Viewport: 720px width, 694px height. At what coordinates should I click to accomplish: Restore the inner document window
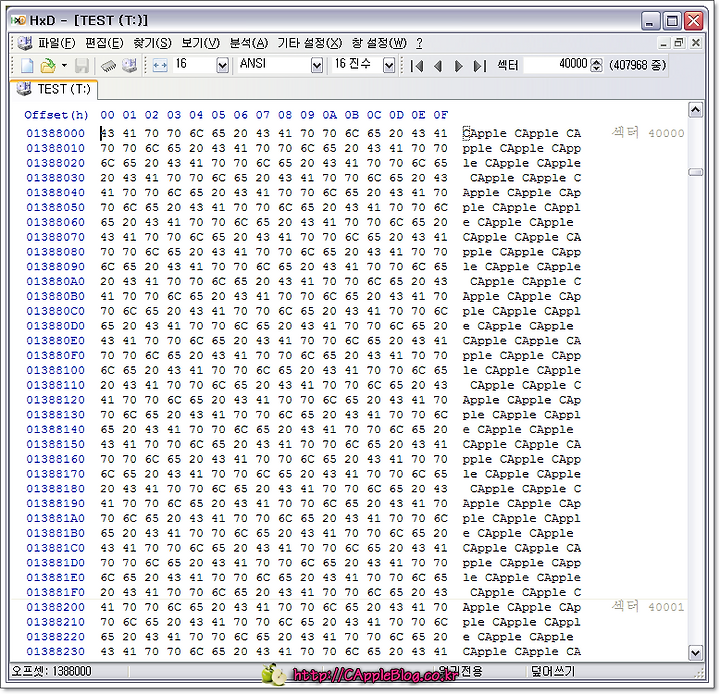tap(679, 43)
